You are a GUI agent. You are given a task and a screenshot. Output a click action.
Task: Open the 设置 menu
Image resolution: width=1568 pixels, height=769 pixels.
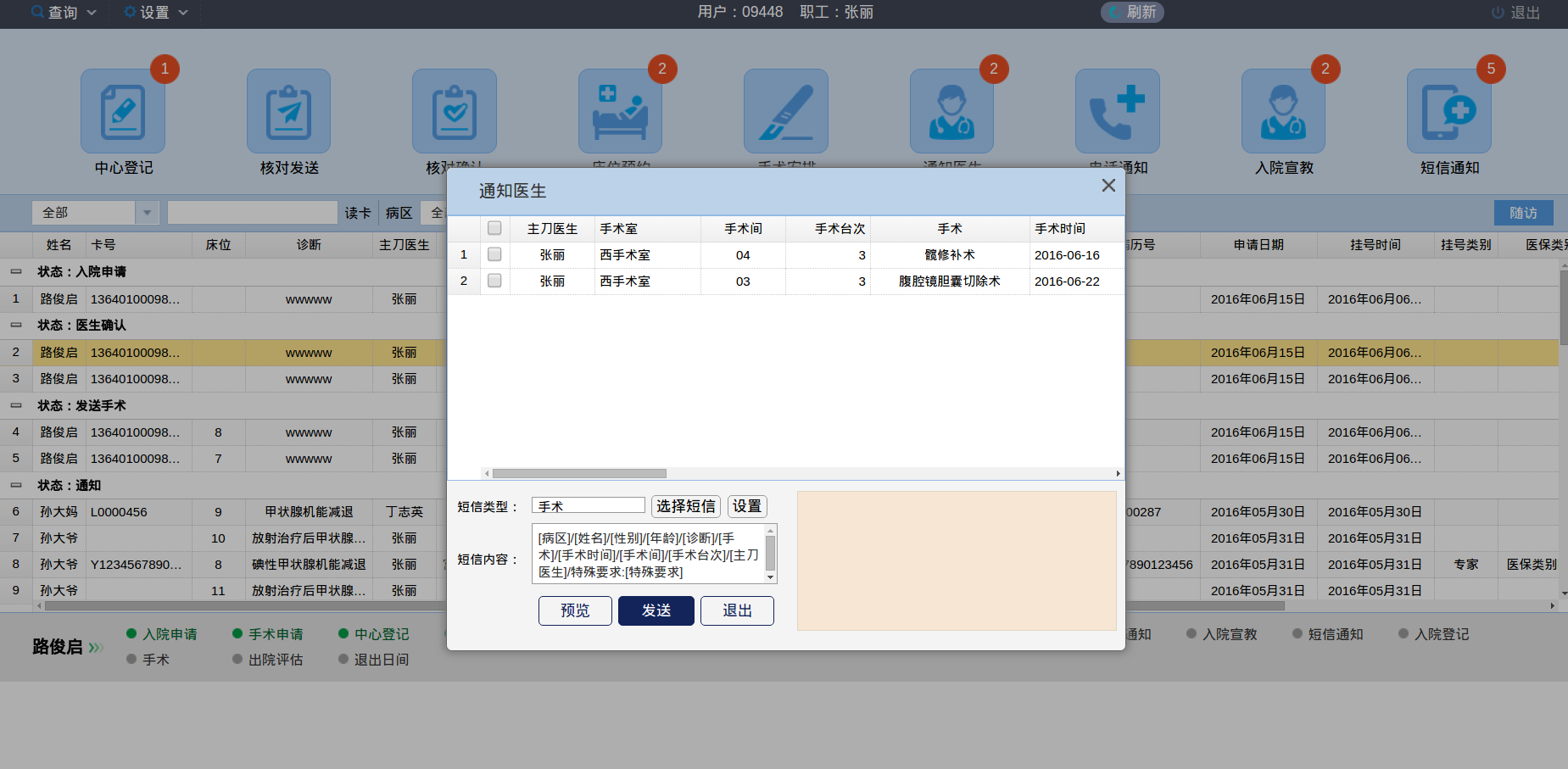coord(156,12)
